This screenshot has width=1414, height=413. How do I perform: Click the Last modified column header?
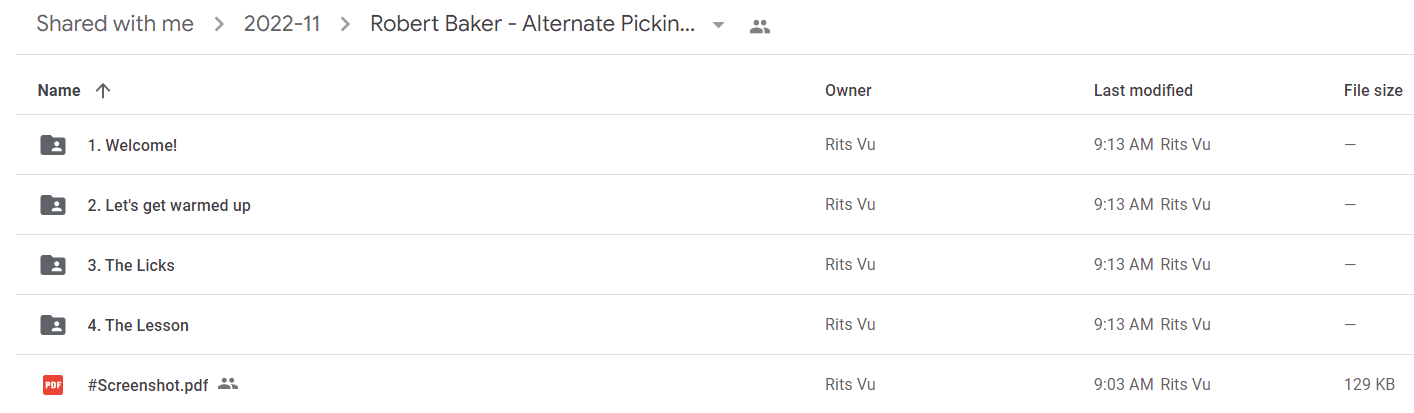pos(1143,90)
